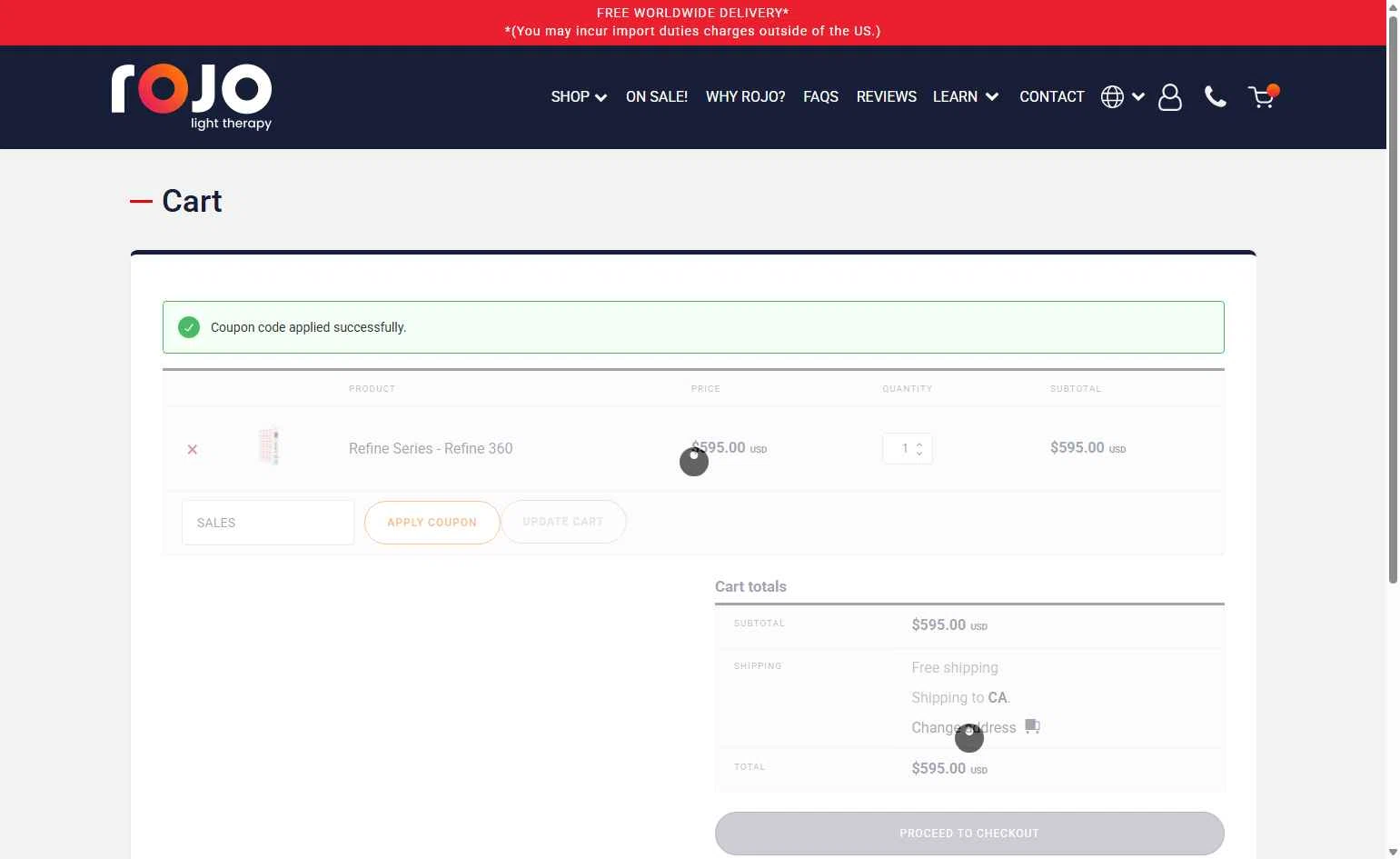Click the shipping truck icon beside Change address
This screenshot has height=859, width=1400.
click(x=1032, y=726)
